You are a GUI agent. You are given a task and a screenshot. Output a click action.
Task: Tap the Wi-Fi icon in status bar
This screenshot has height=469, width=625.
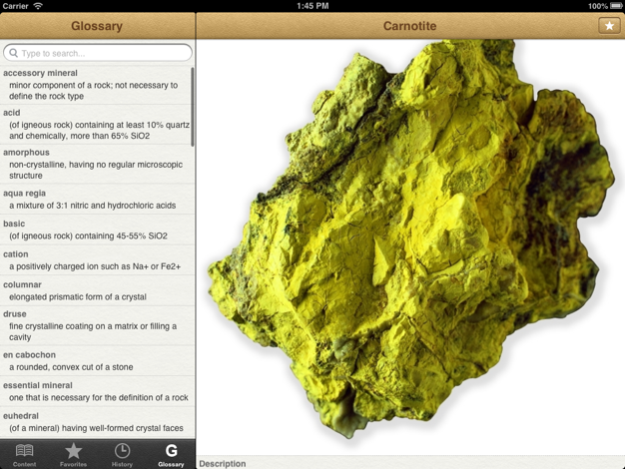pyautogui.click(x=38, y=6)
